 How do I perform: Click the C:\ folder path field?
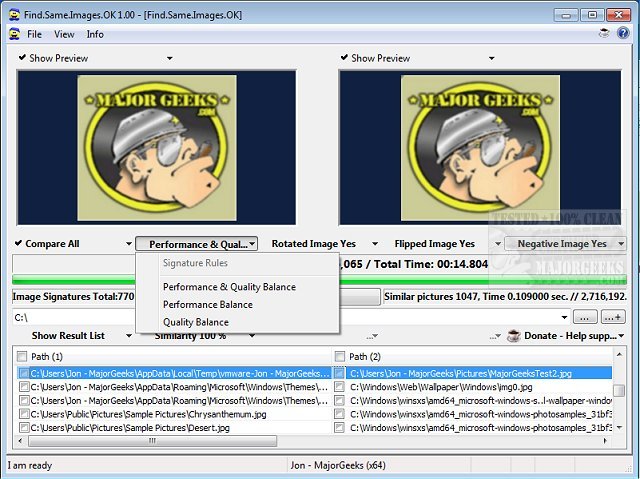[286, 317]
